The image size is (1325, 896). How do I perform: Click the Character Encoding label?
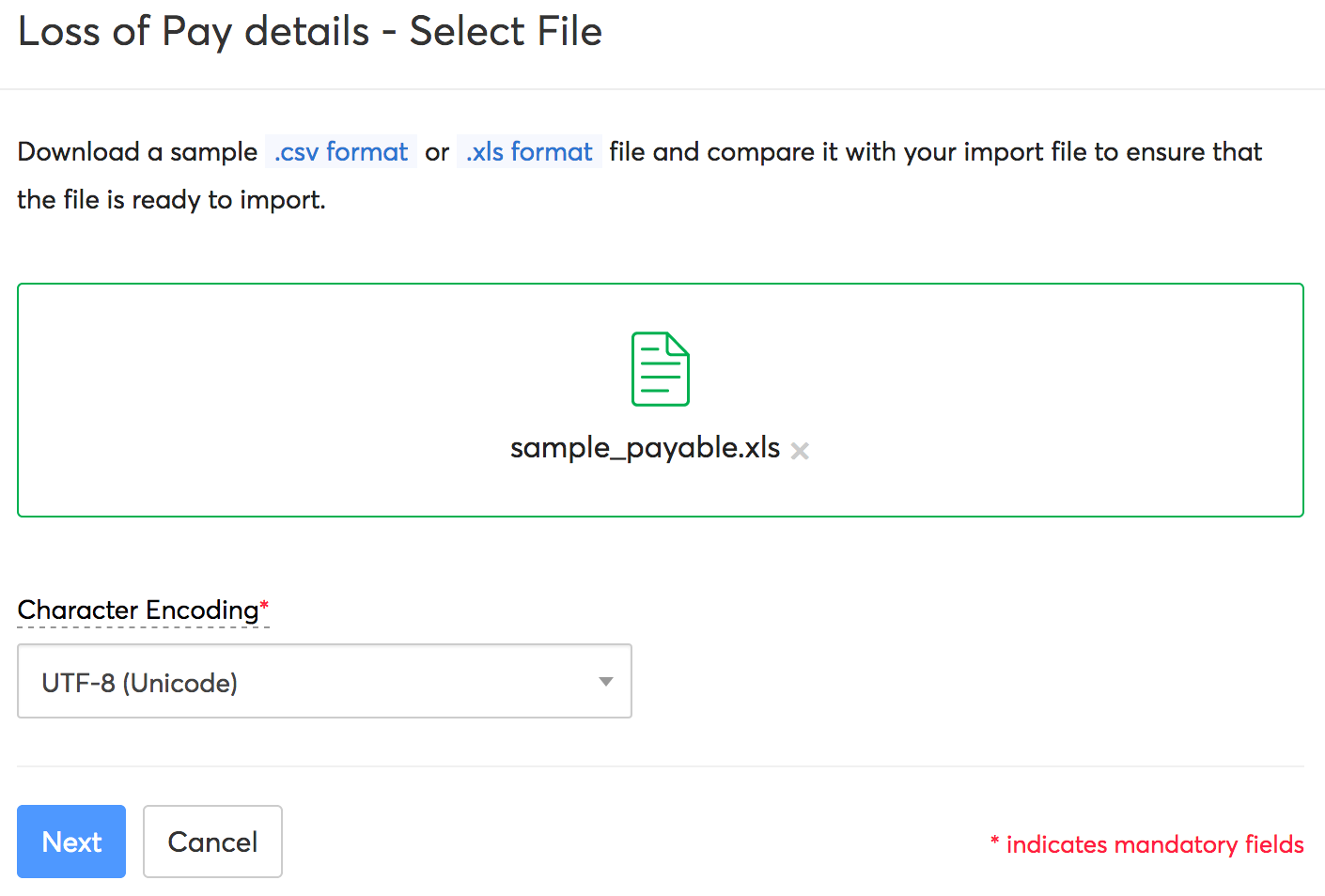(136, 610)
